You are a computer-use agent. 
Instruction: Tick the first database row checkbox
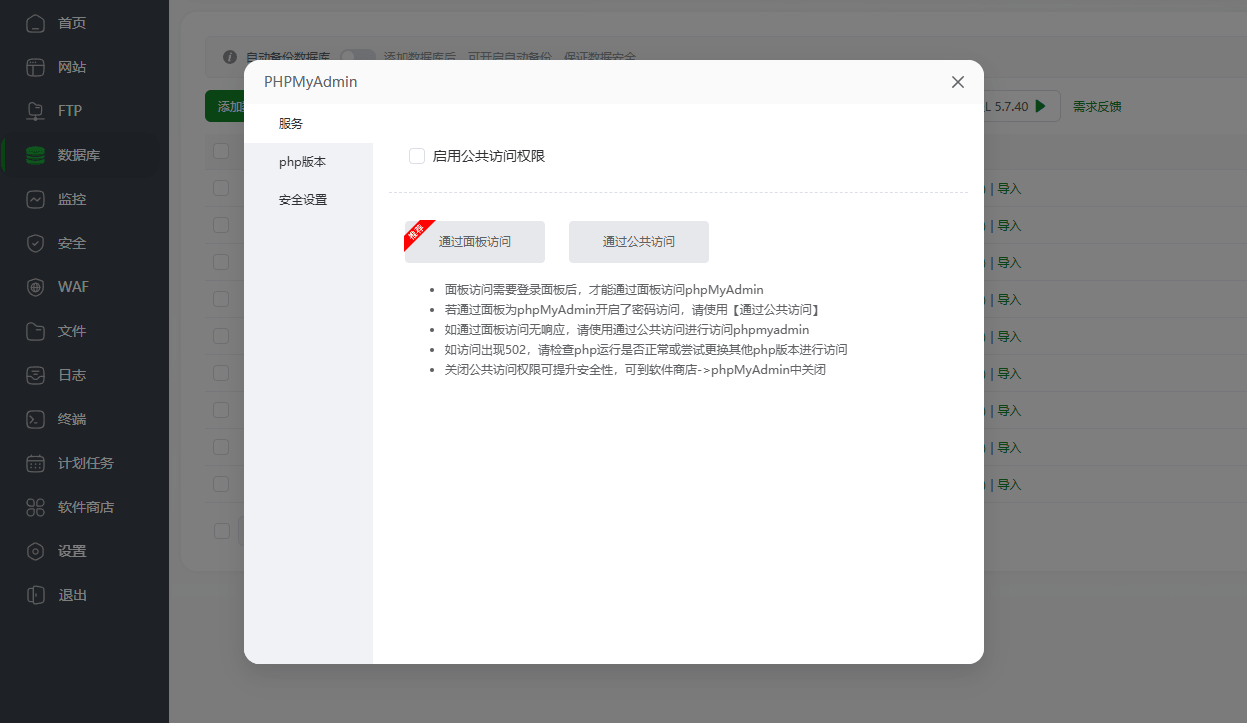[x=221, y=188]
